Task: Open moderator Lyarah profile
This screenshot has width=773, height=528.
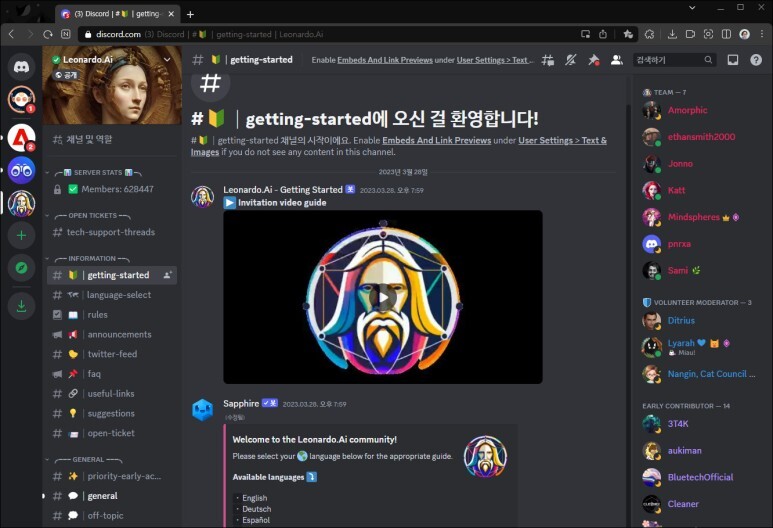Action: pyautogui.click(x=698, y=347)
